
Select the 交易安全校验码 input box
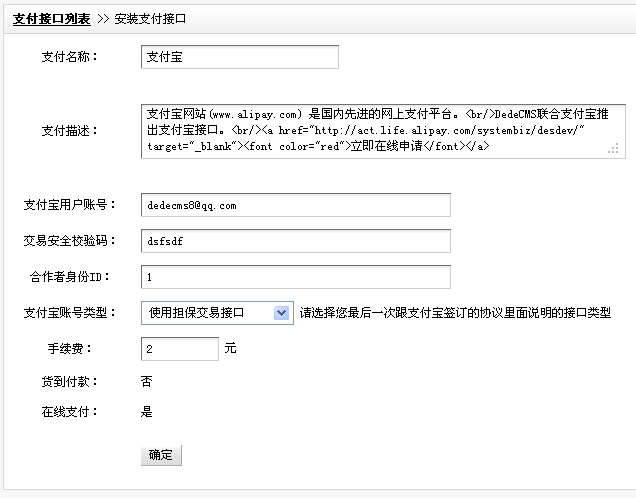296,241
